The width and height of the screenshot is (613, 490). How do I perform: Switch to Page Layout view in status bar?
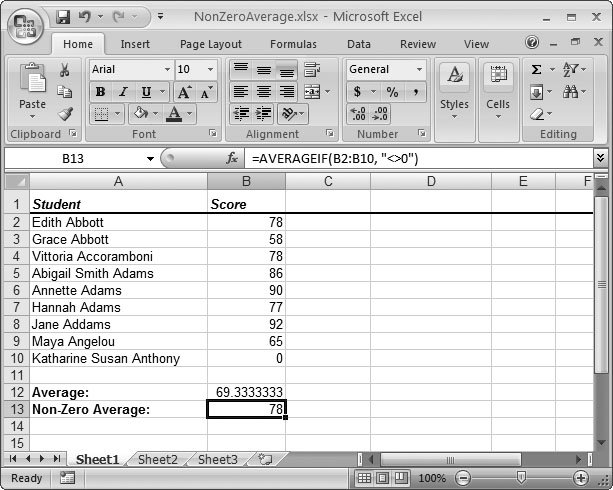click(382, 478)
